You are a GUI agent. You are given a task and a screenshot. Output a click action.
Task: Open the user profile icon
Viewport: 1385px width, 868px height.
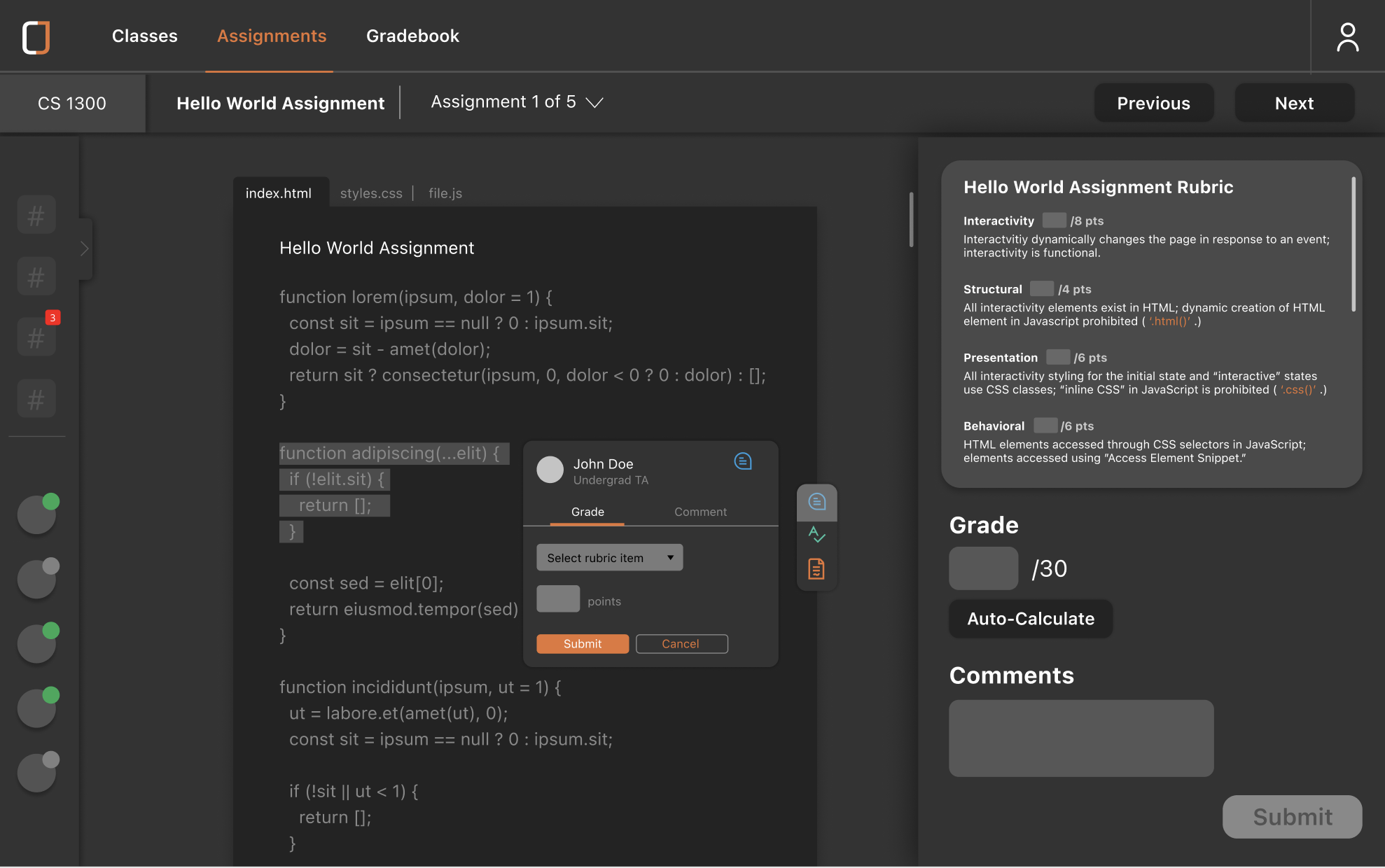1347,37
